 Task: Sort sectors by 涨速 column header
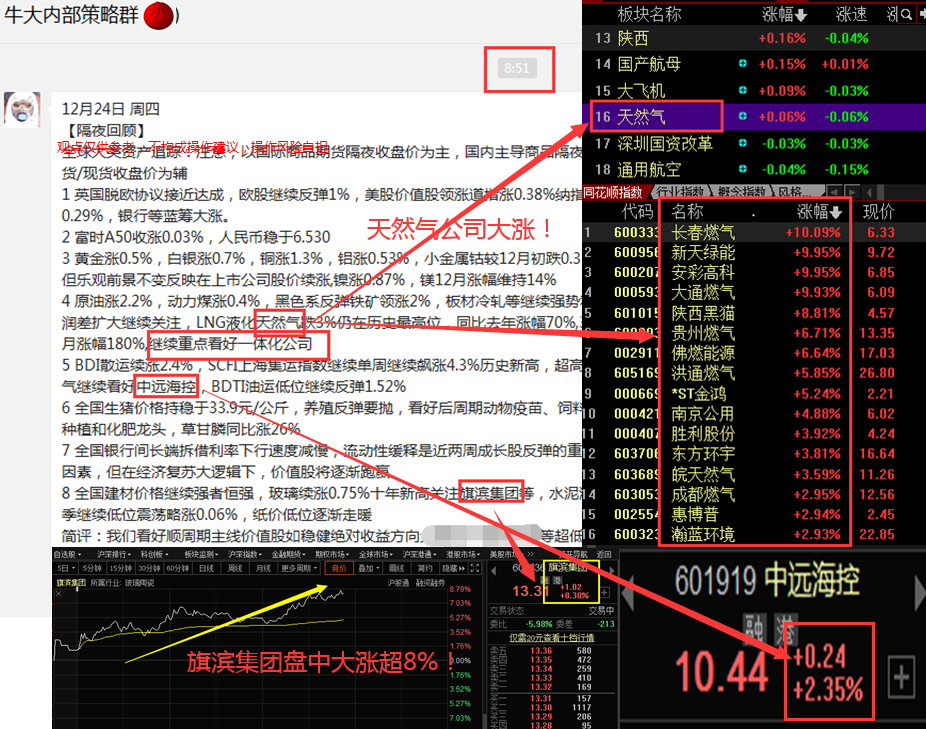coord(851,14)
